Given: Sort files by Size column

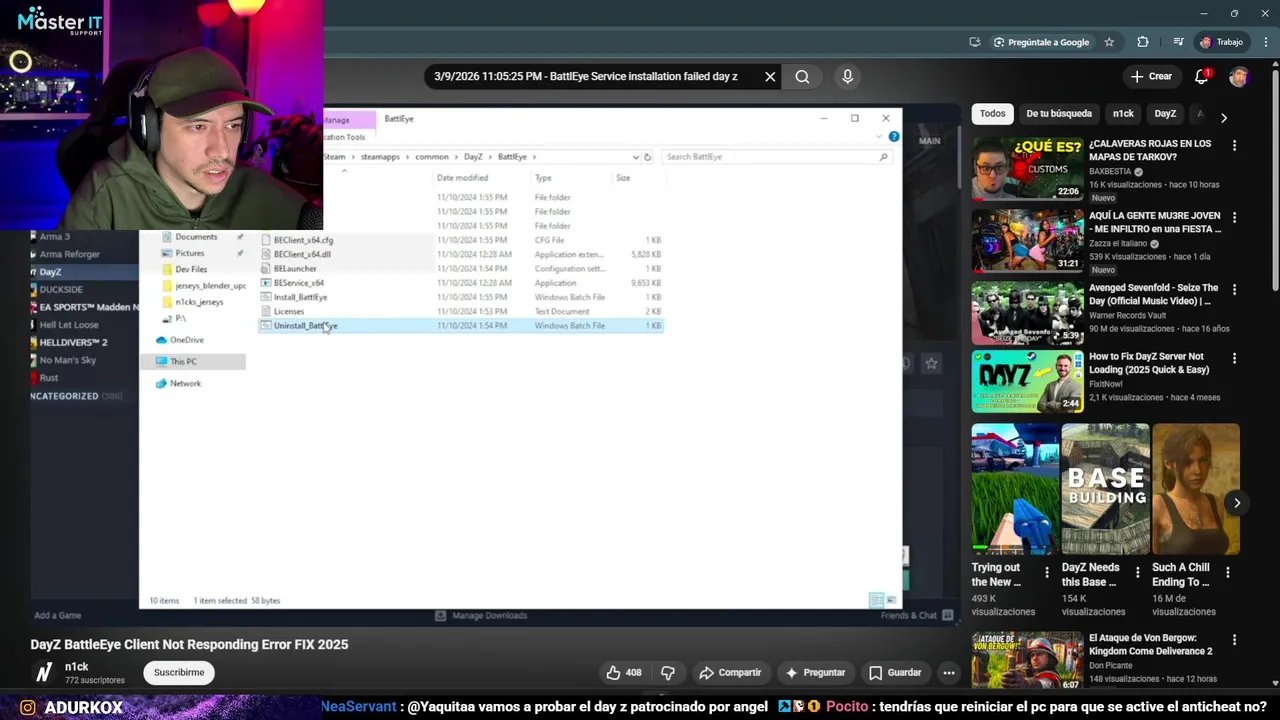Looking at the screenshot, I should click(x=623, y=178).
